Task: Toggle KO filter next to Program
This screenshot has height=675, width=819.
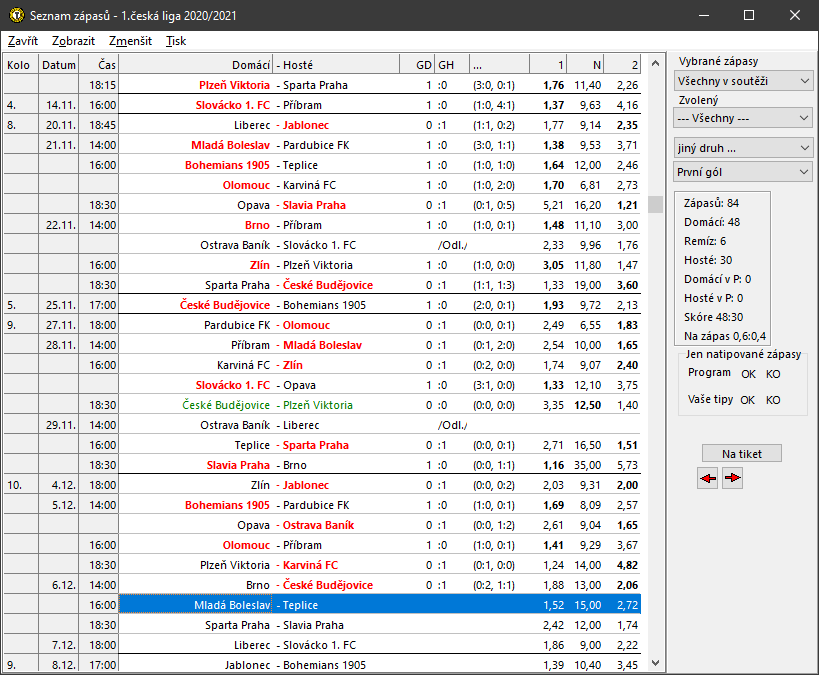Action: click(x=773, y=374)
